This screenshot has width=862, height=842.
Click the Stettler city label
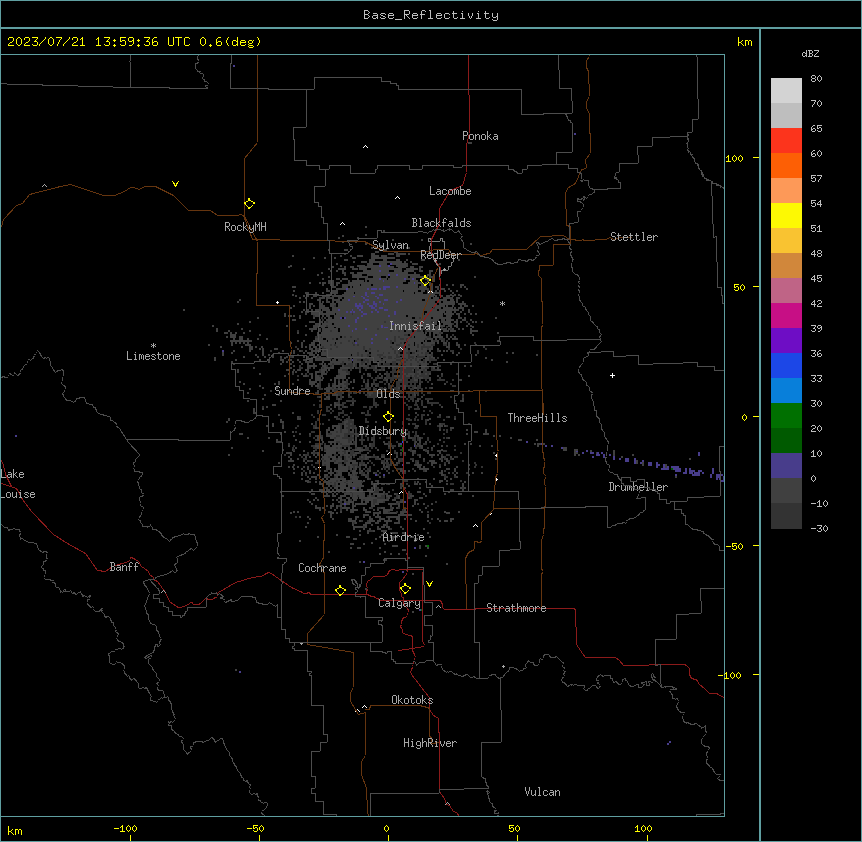coord(634,237)
